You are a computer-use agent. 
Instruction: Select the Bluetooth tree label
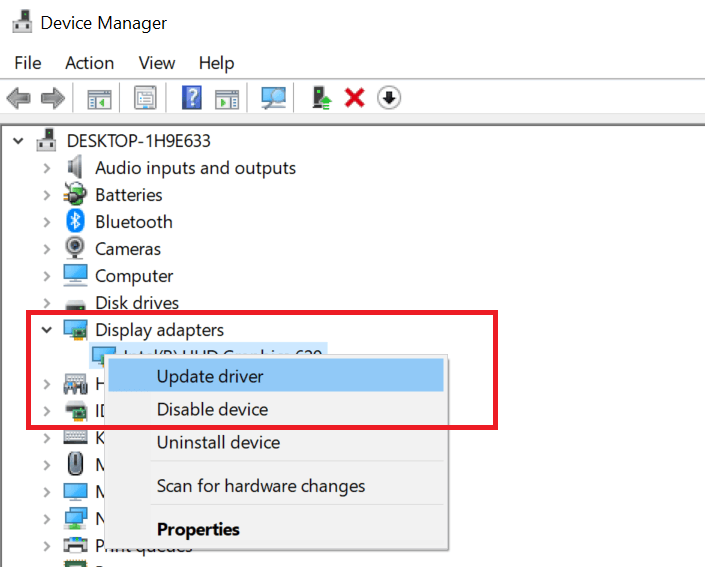[134, 222]
